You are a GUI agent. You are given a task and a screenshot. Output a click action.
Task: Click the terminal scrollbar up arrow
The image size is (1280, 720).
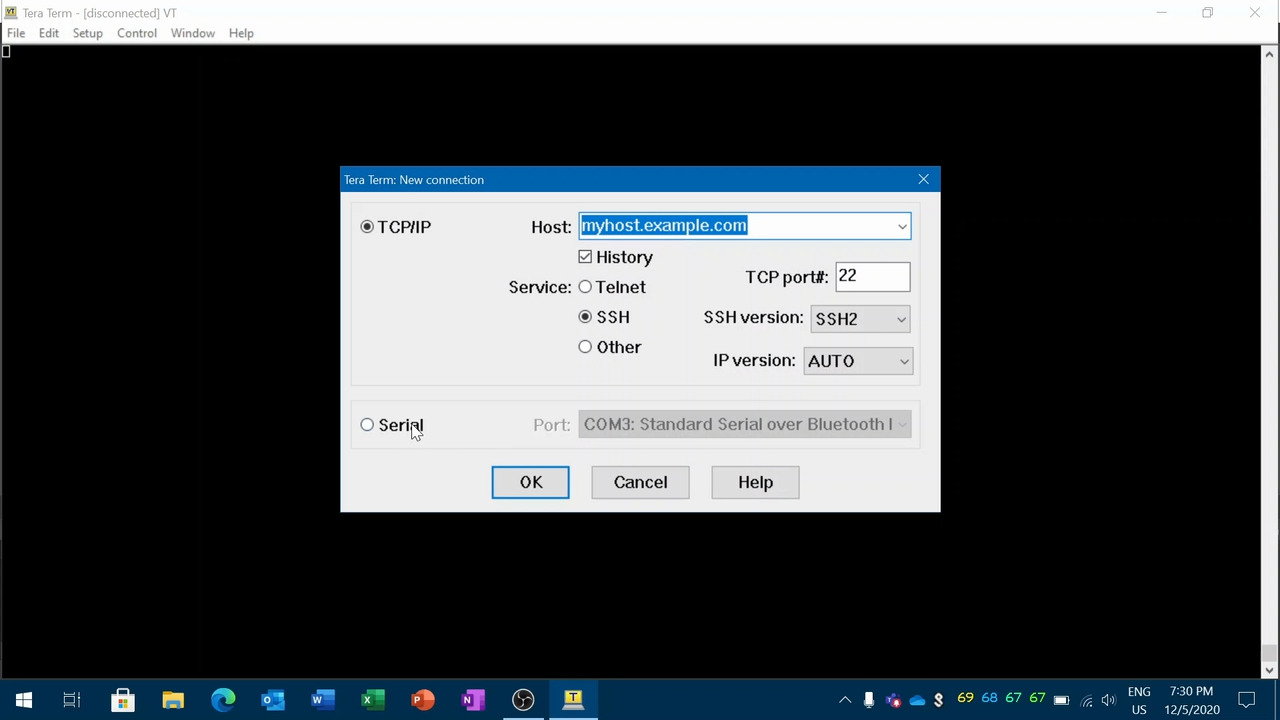1269,54
